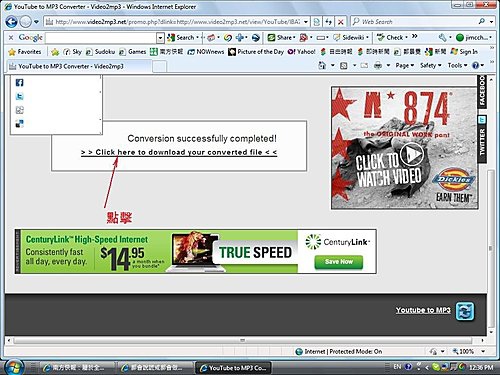
Task: Close the Google toolbar with the X
Action: pyautogui.click(x=11, y=37)
